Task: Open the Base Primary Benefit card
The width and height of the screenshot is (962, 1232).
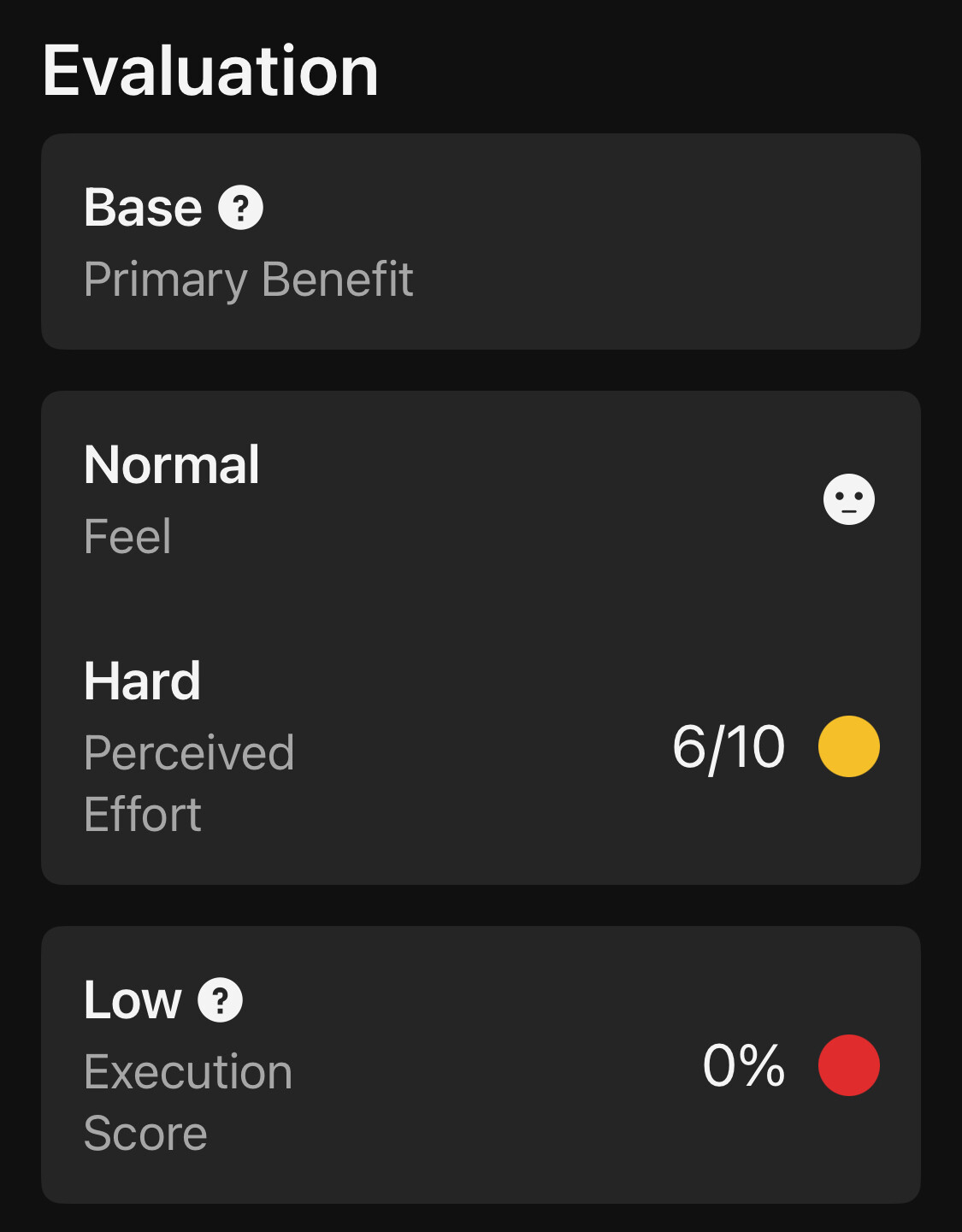Action: pos(481,241)
